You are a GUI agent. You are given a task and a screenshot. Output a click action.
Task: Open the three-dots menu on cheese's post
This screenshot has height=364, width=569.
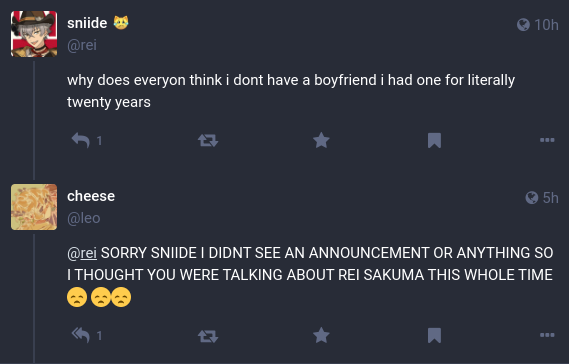pyautogui.click(x=547, y=335)
